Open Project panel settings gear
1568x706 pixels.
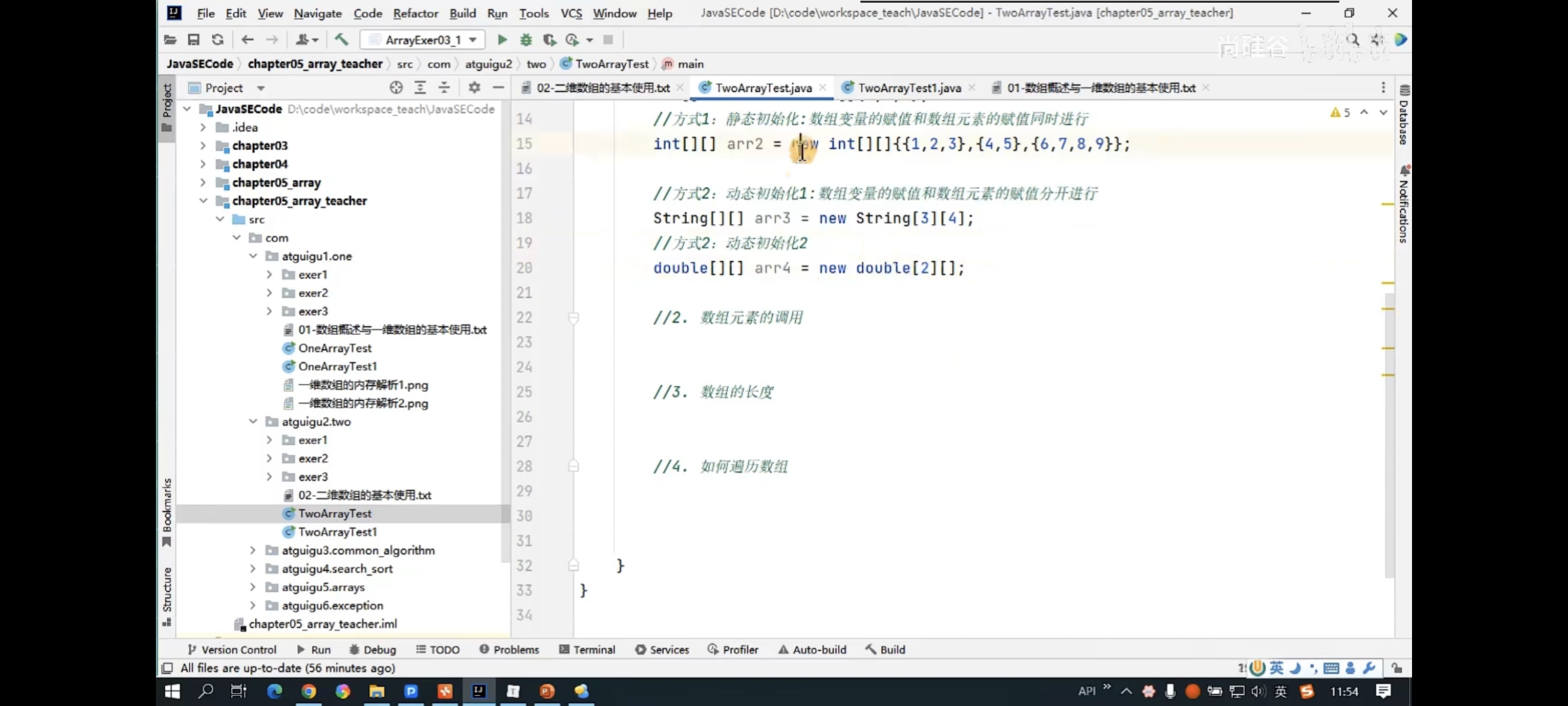tap(474, 88)
